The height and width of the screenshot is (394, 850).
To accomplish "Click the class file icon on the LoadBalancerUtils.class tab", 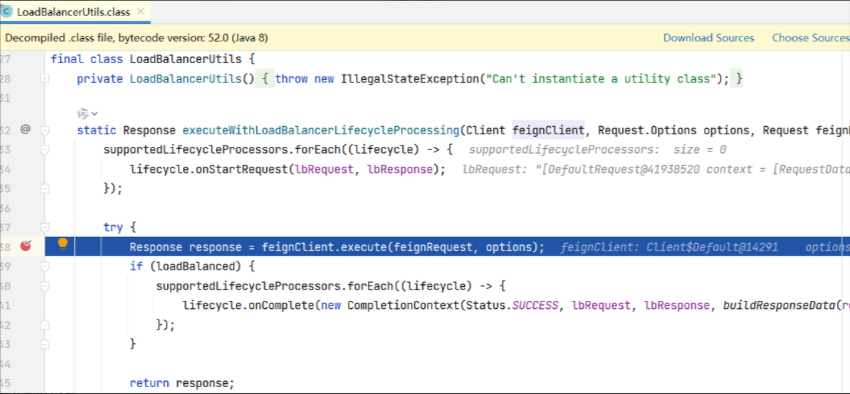I will click(x=6, y=11).
